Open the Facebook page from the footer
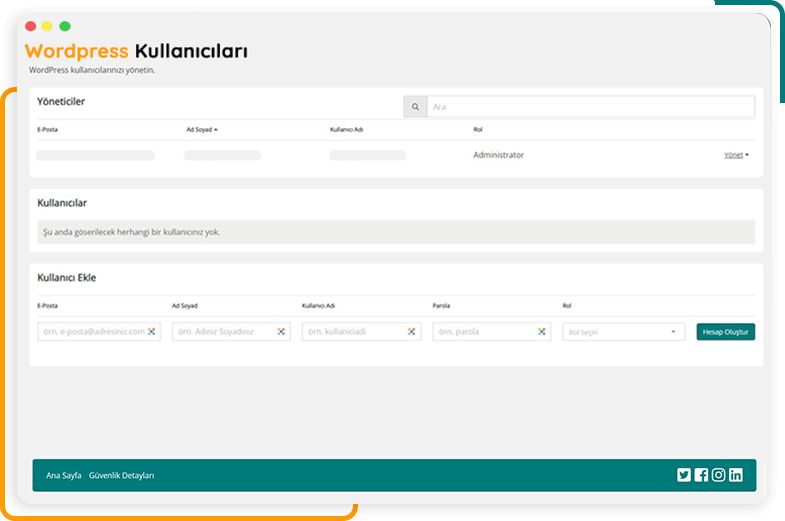Image resolution: width=785 pixels, height=521 pixels. (x=701, y=475)
